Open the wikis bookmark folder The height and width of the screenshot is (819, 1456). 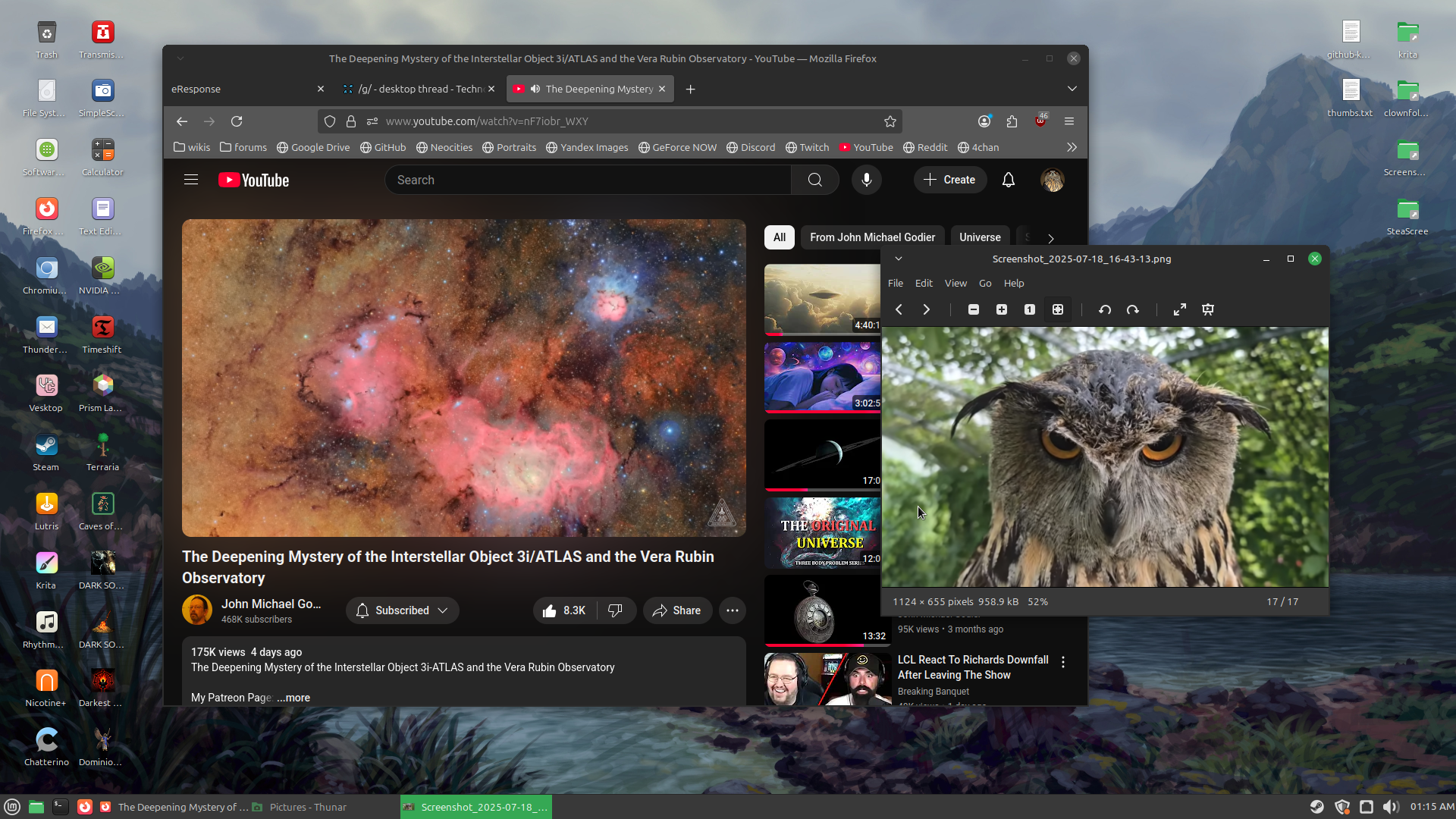tap(192, 147)
